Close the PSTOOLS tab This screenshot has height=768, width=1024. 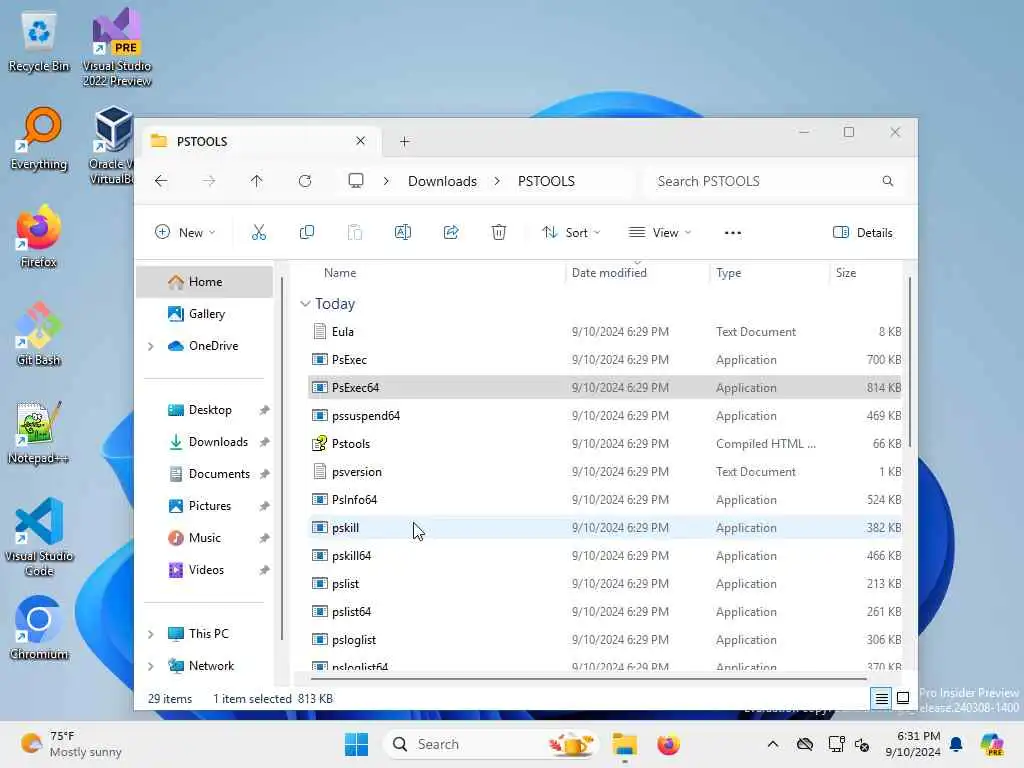point(360,141)
